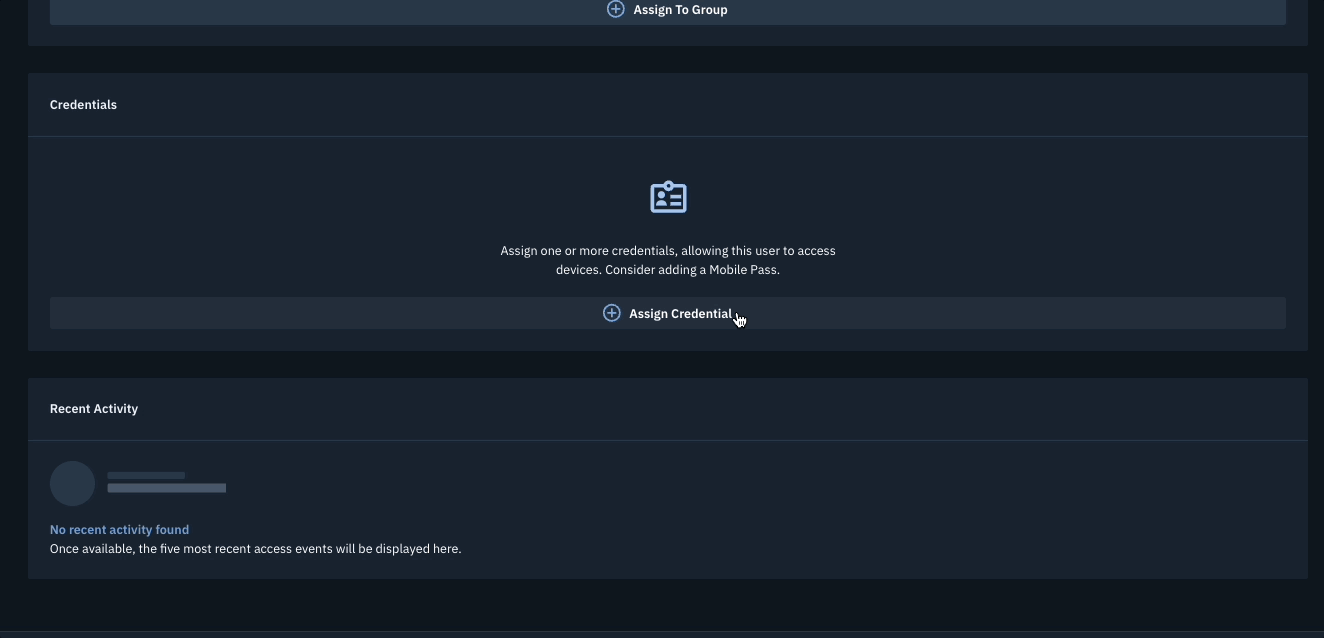Click 'Assign one or more credentials' text line
The image size is (1324, 638).
coord(668,251)
